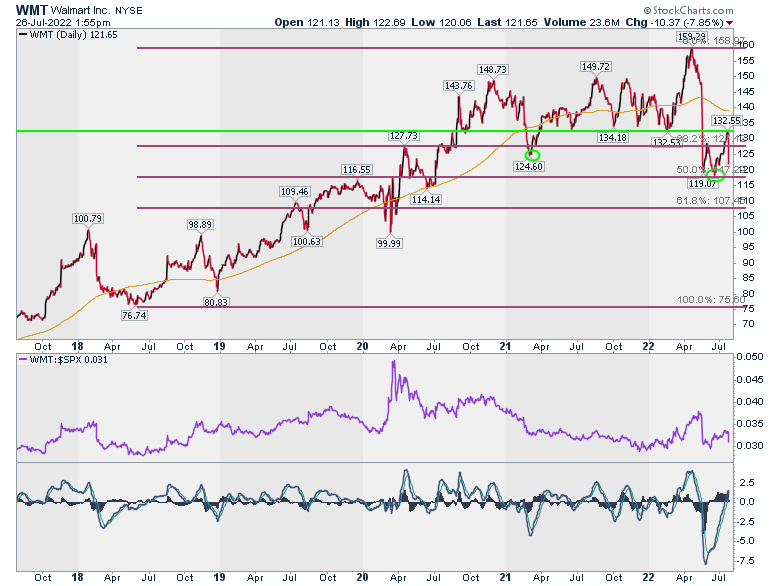Click the 80.83 low price label
Screen dimensions: 780x586
(x=215, y=302)
